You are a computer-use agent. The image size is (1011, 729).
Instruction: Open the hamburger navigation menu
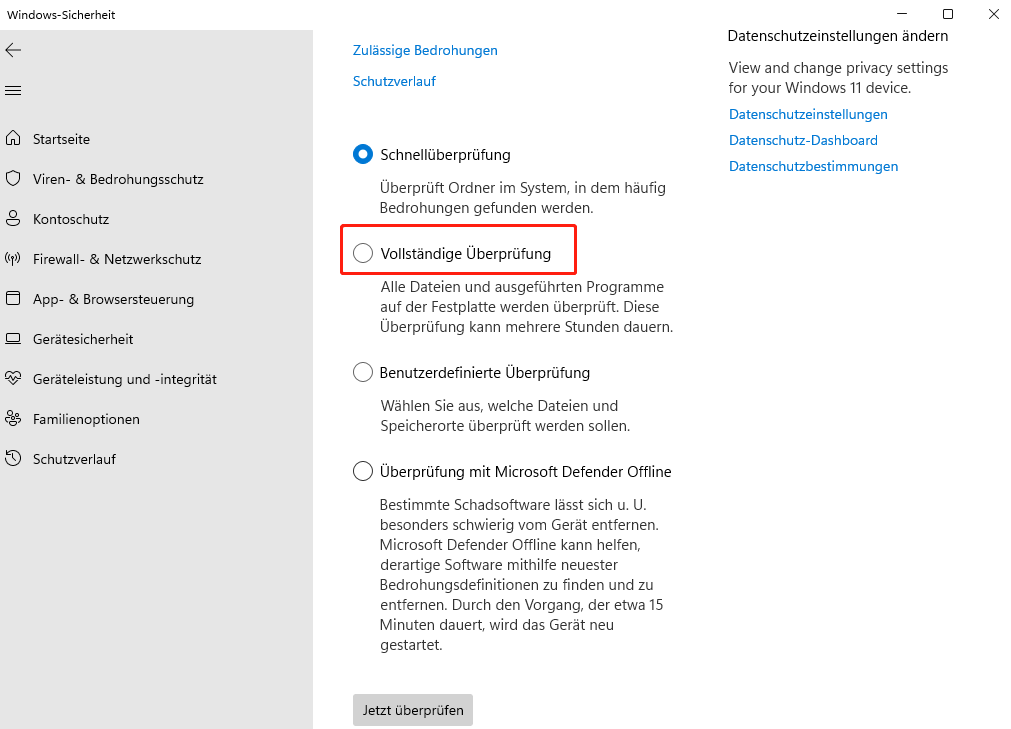[x=13, y=91]
